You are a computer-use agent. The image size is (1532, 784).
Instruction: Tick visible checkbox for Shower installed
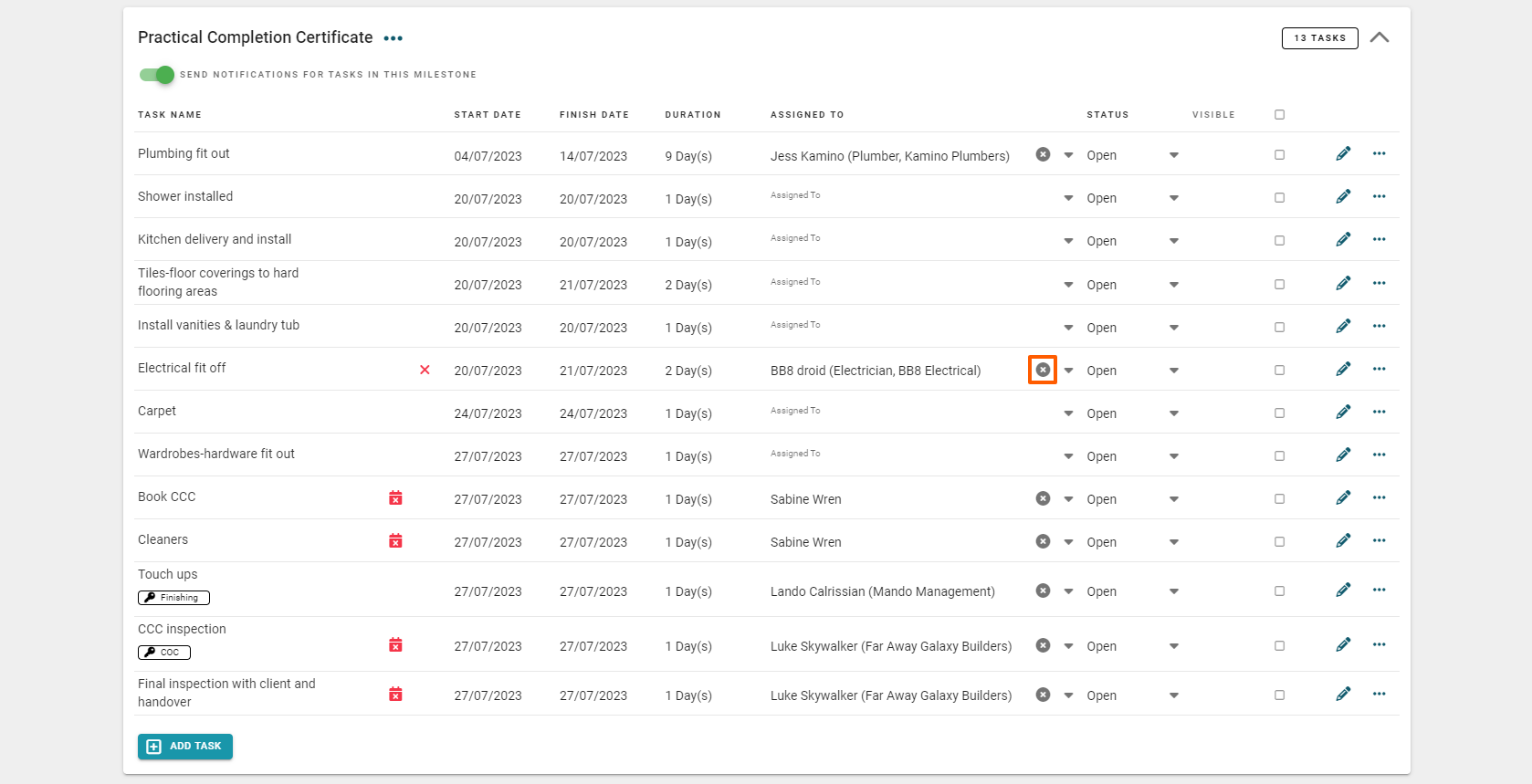tap(1279, 198)
